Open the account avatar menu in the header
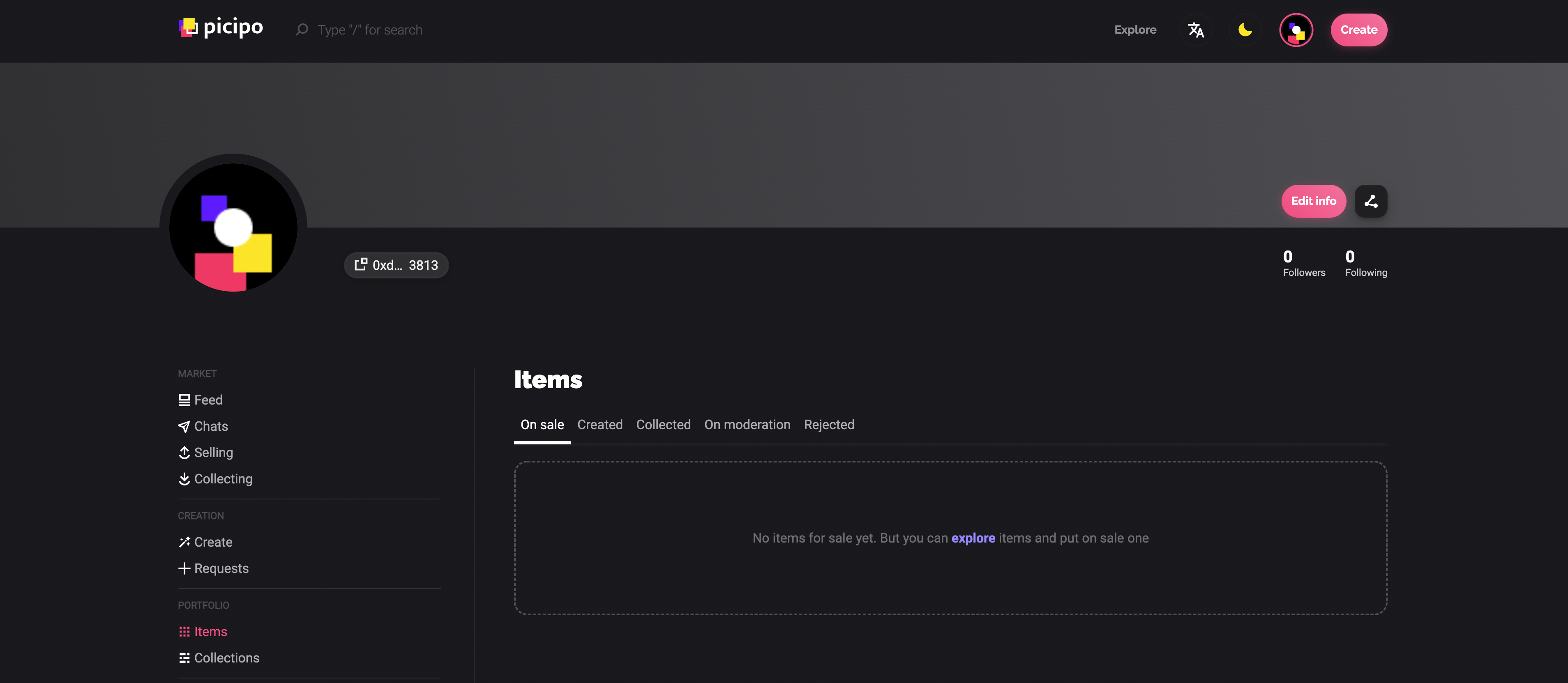 1296,30
